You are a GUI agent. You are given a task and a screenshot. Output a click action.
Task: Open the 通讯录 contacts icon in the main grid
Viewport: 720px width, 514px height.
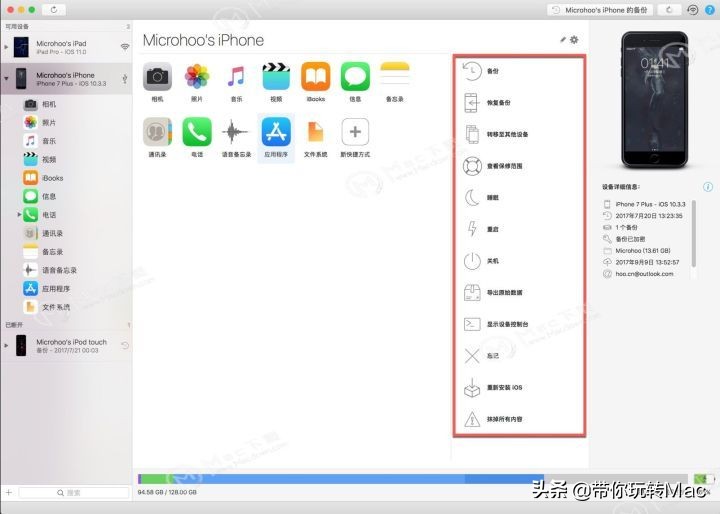(157, 132)
